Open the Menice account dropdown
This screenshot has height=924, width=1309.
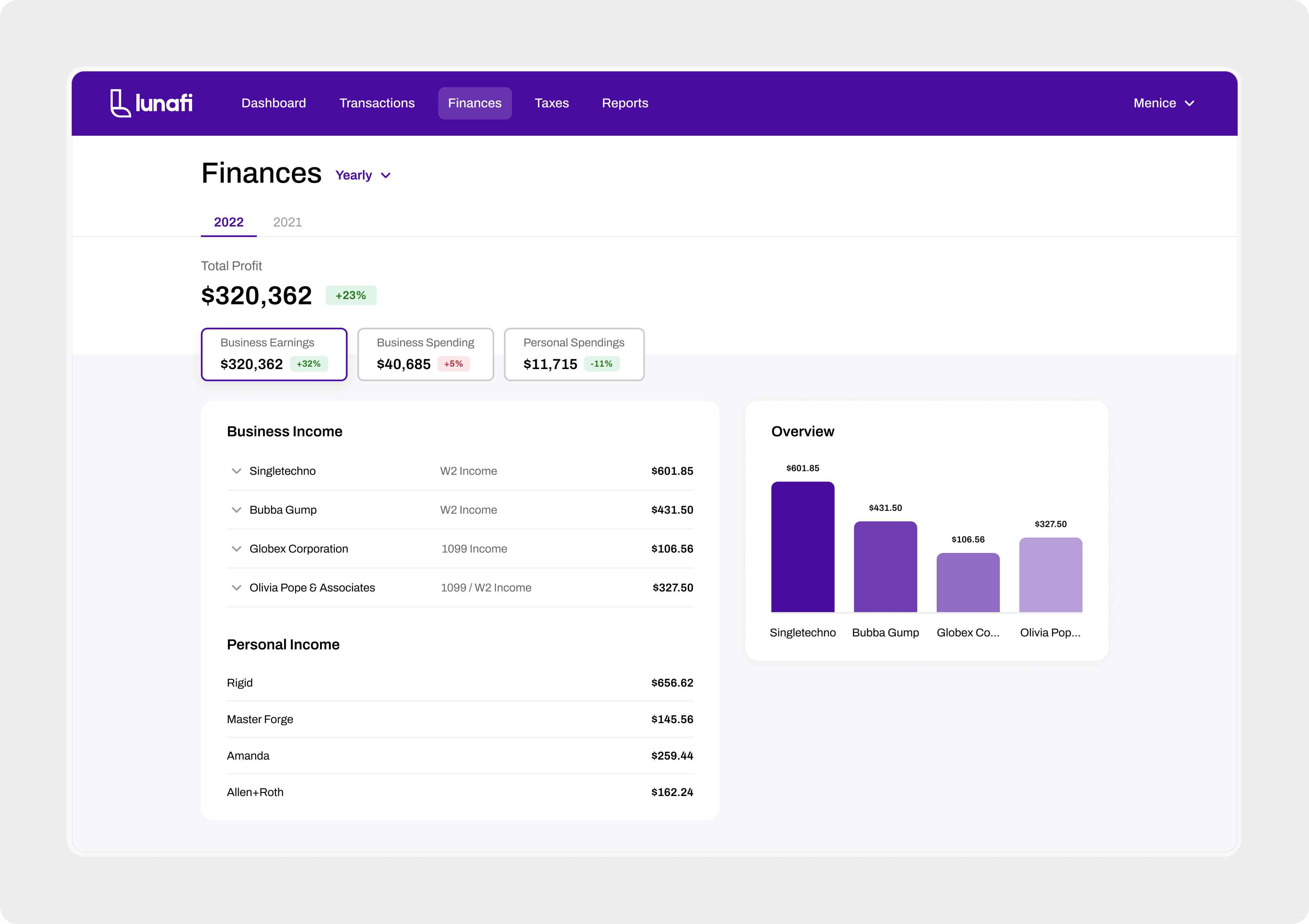(1164, 103)
